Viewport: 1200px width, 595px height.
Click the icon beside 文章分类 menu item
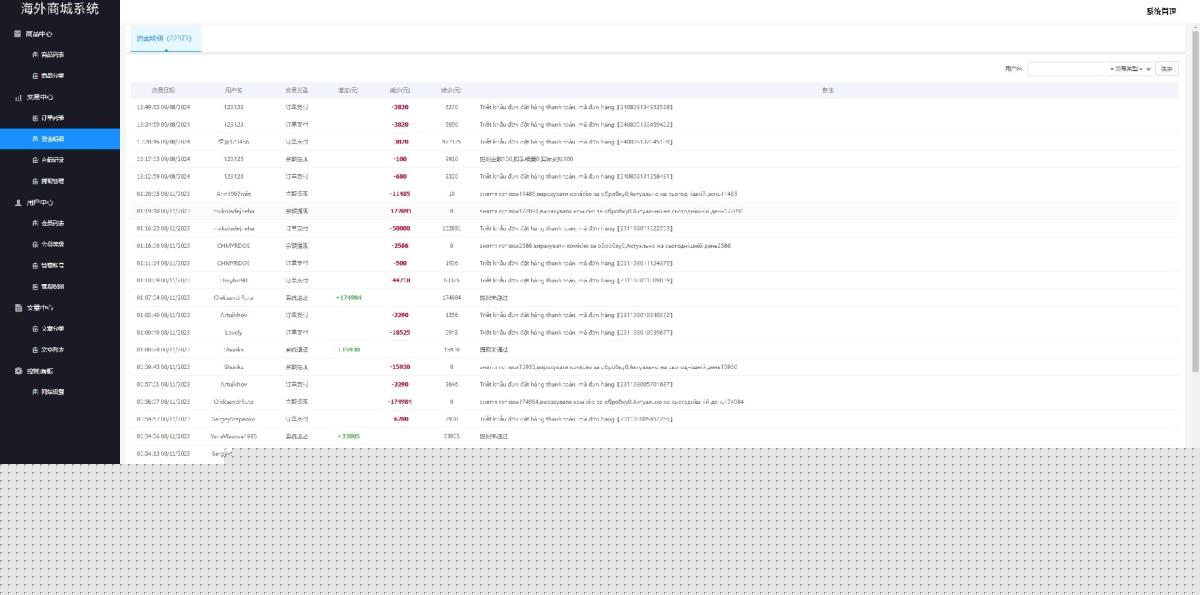click(x=36, y=328)
